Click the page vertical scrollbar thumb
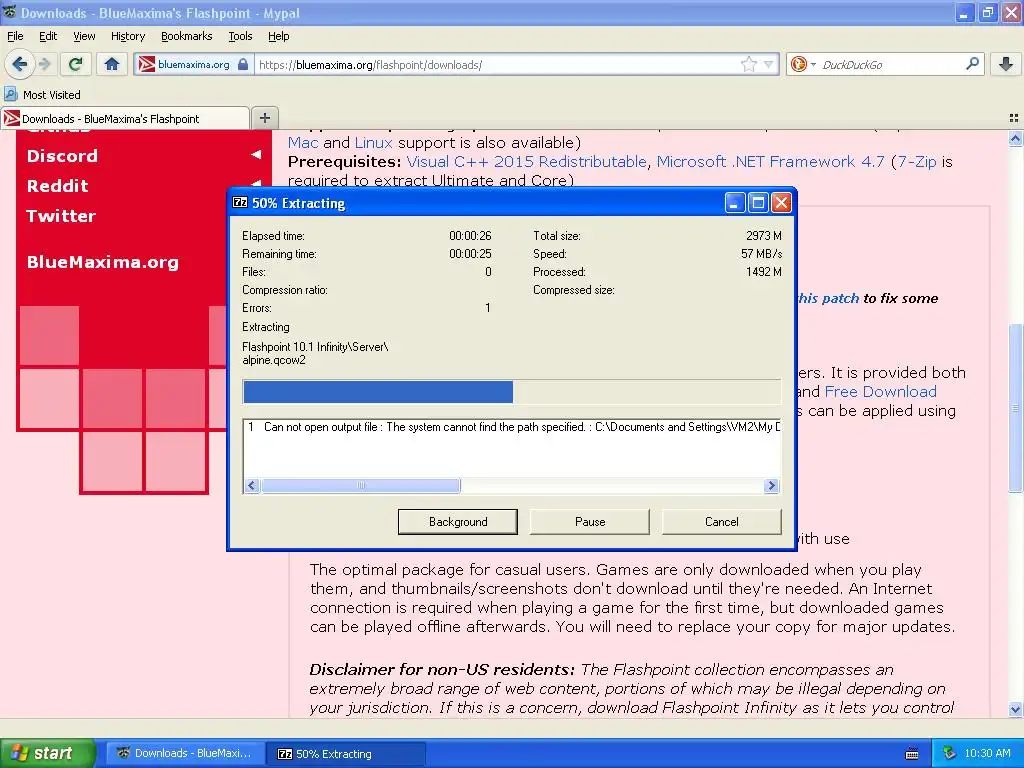The width and height of the screenshot is (1024, 768). [1015, 408]
